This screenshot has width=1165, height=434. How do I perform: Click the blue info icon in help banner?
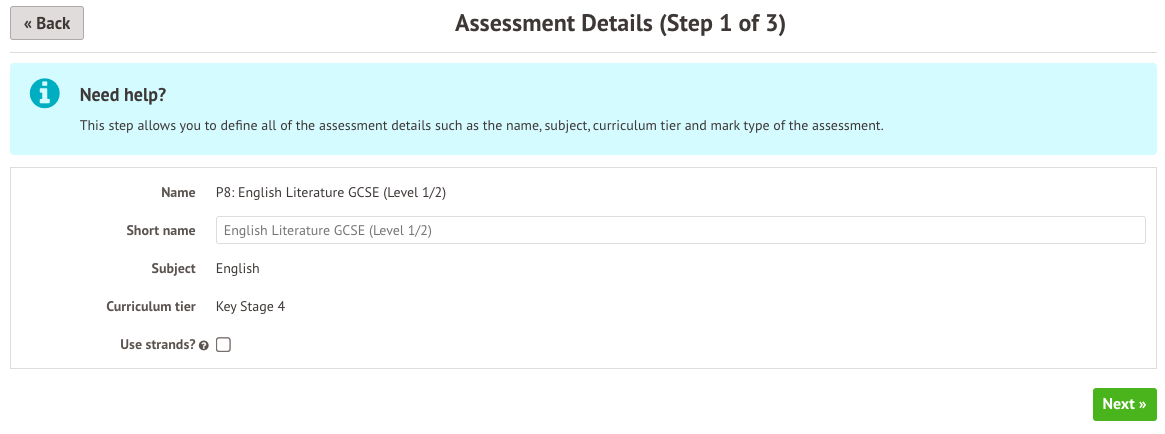[x=44, y=94]
